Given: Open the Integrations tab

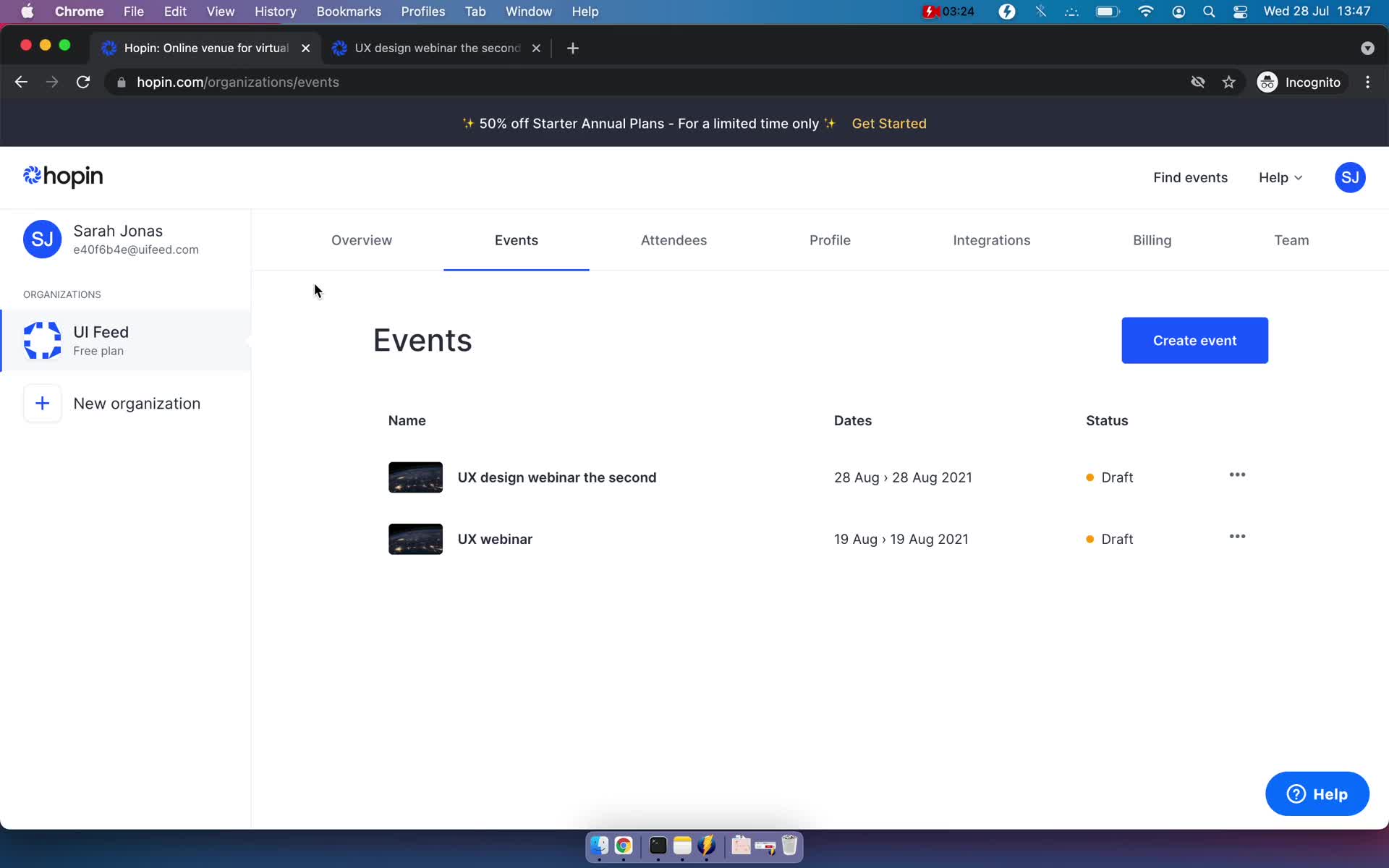Looking at the screenshot, I should point(991,240).
